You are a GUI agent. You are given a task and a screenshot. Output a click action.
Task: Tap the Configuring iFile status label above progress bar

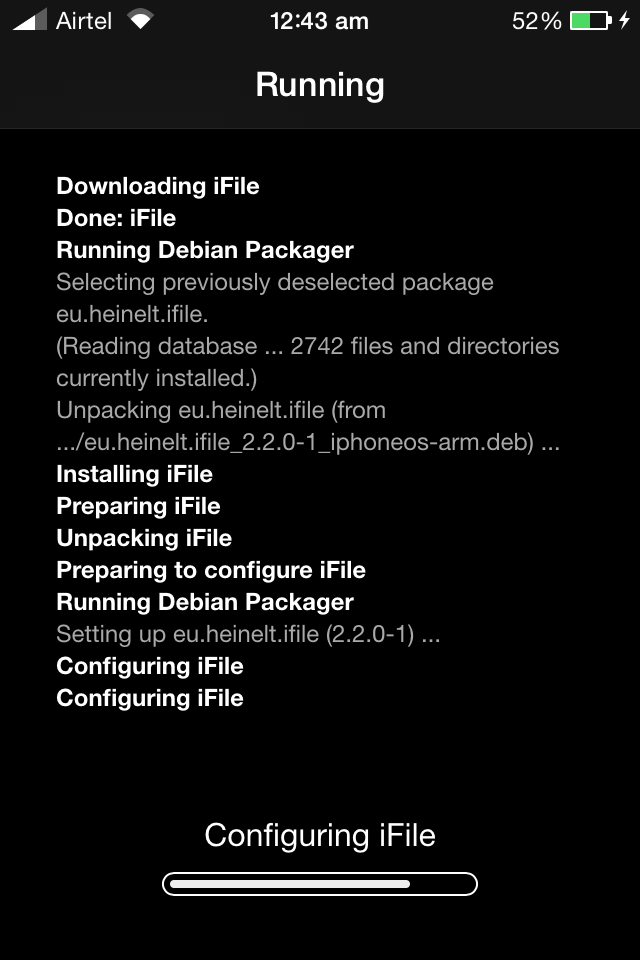pos(320,835)
